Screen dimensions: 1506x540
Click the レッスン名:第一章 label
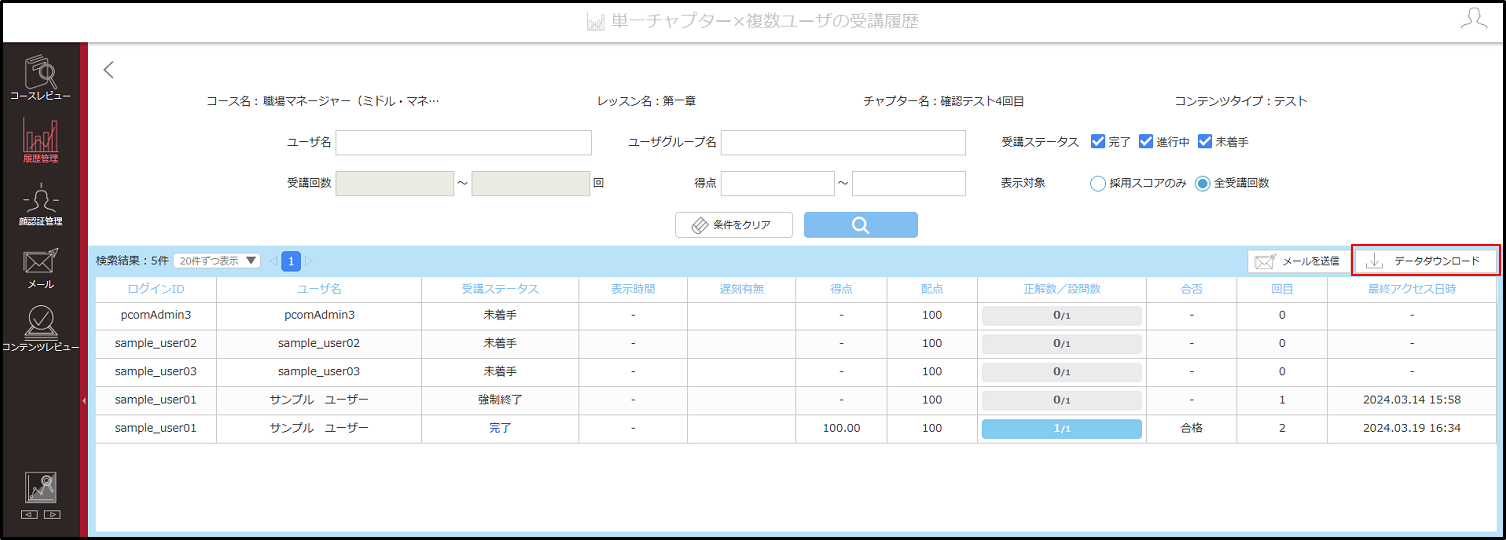[x=646, y=101]
